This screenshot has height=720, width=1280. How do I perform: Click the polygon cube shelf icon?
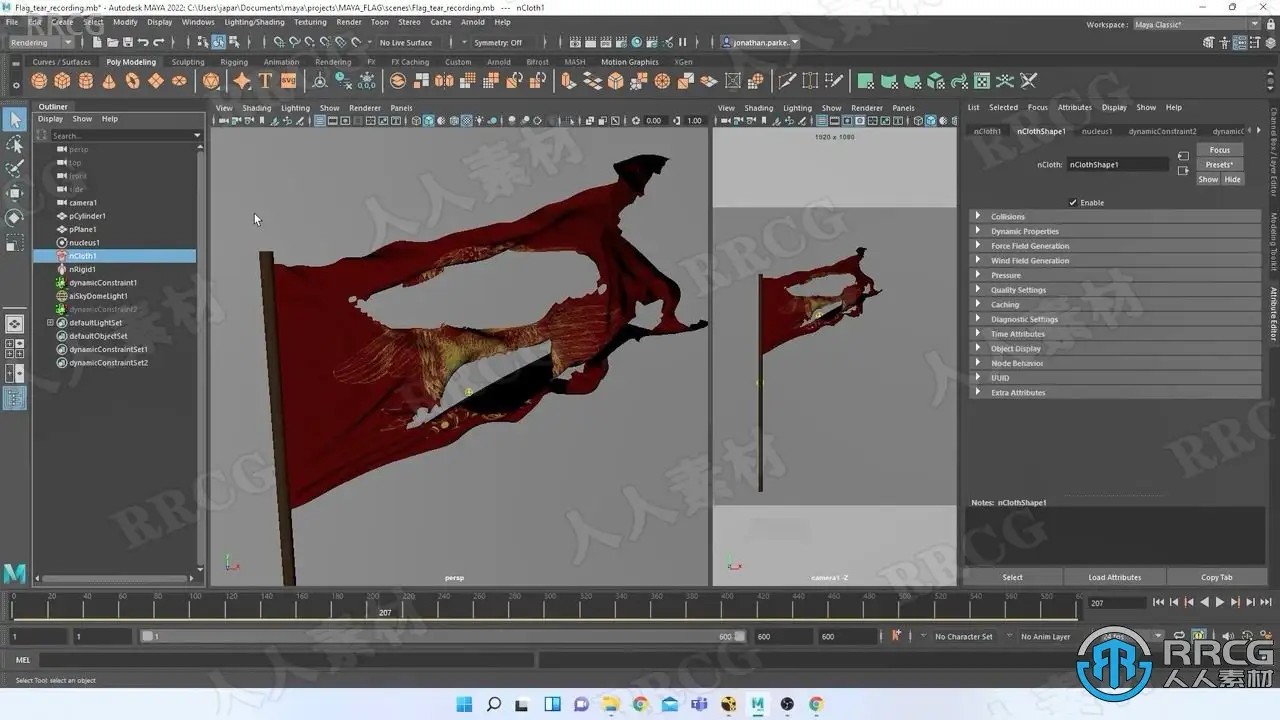(x=62, y=81)
